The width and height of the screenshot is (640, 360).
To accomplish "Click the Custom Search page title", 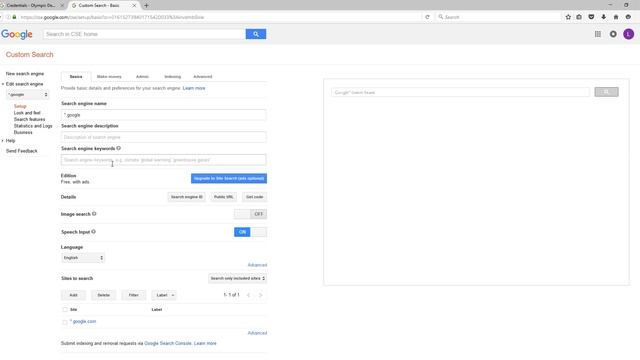I will click(29, 55).
